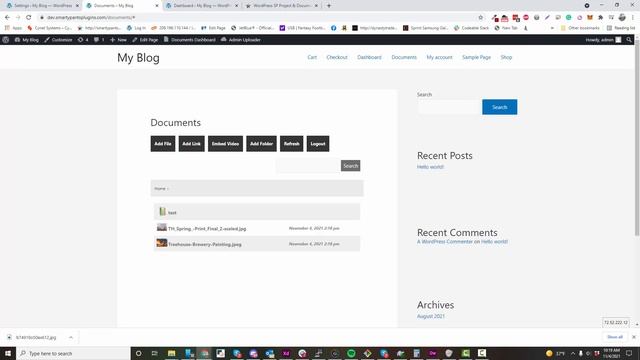Expand options for downloaded jpg file

click(x=71, y=337)
